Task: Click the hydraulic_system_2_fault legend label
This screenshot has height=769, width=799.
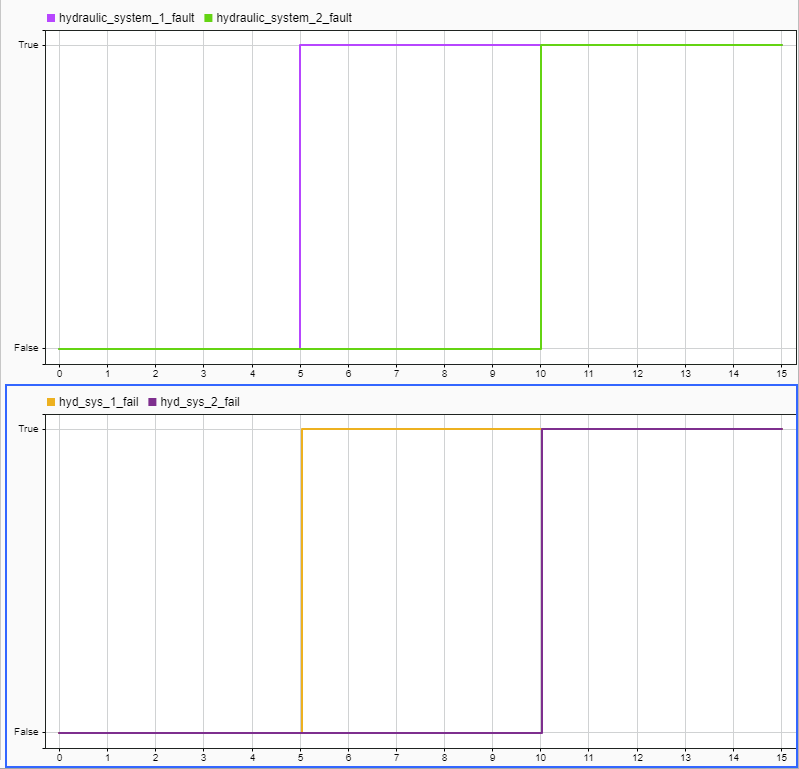Action: pyautogui.click(x=284, y=18)
